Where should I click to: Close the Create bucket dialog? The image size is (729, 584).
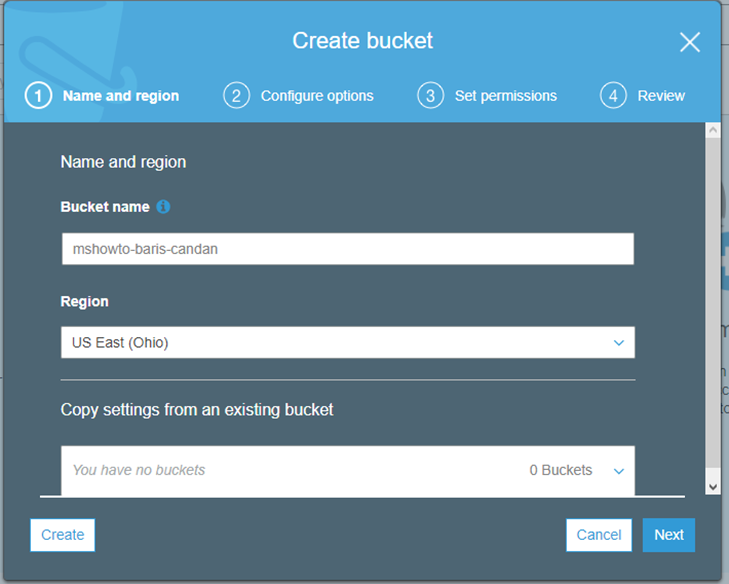click(x=690, y=42)
